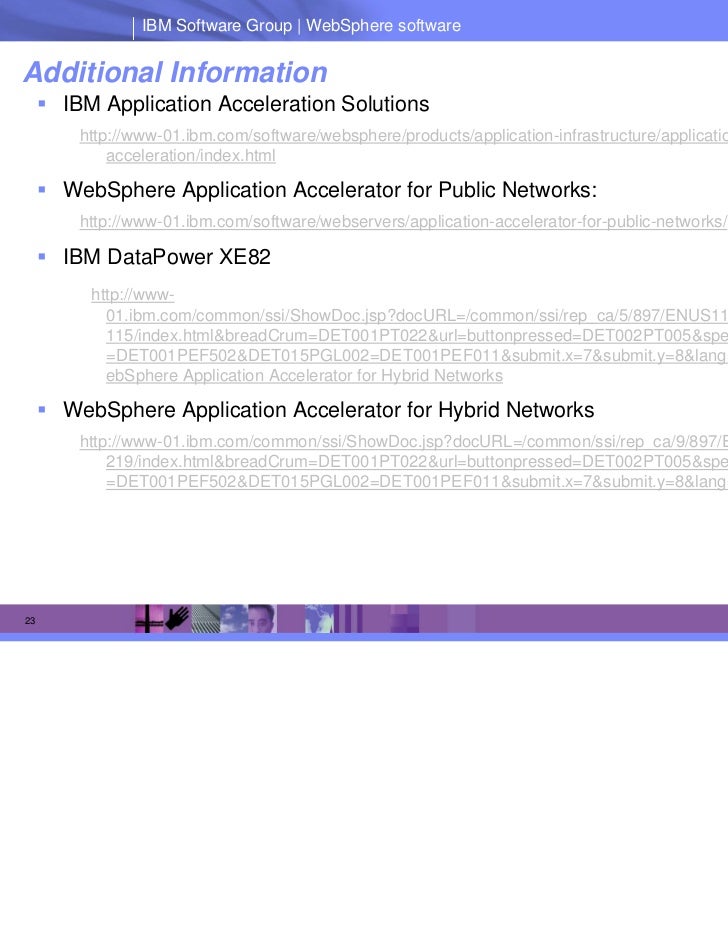Screen dimensions: 728x943
Task: Open the application-accelerator-for-public-networks URL link
Action: (403, 221)
